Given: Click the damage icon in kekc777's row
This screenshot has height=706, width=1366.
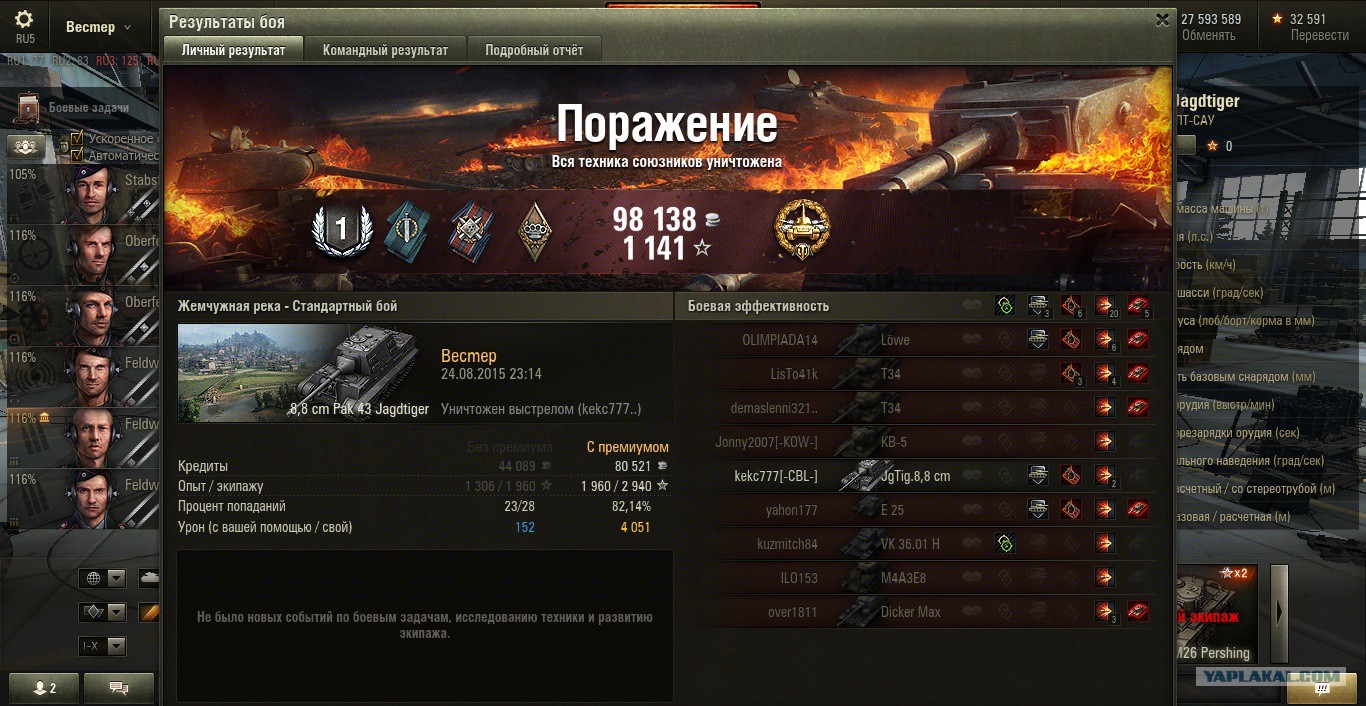Looking at the screenshot, I should pos(1105,476).
